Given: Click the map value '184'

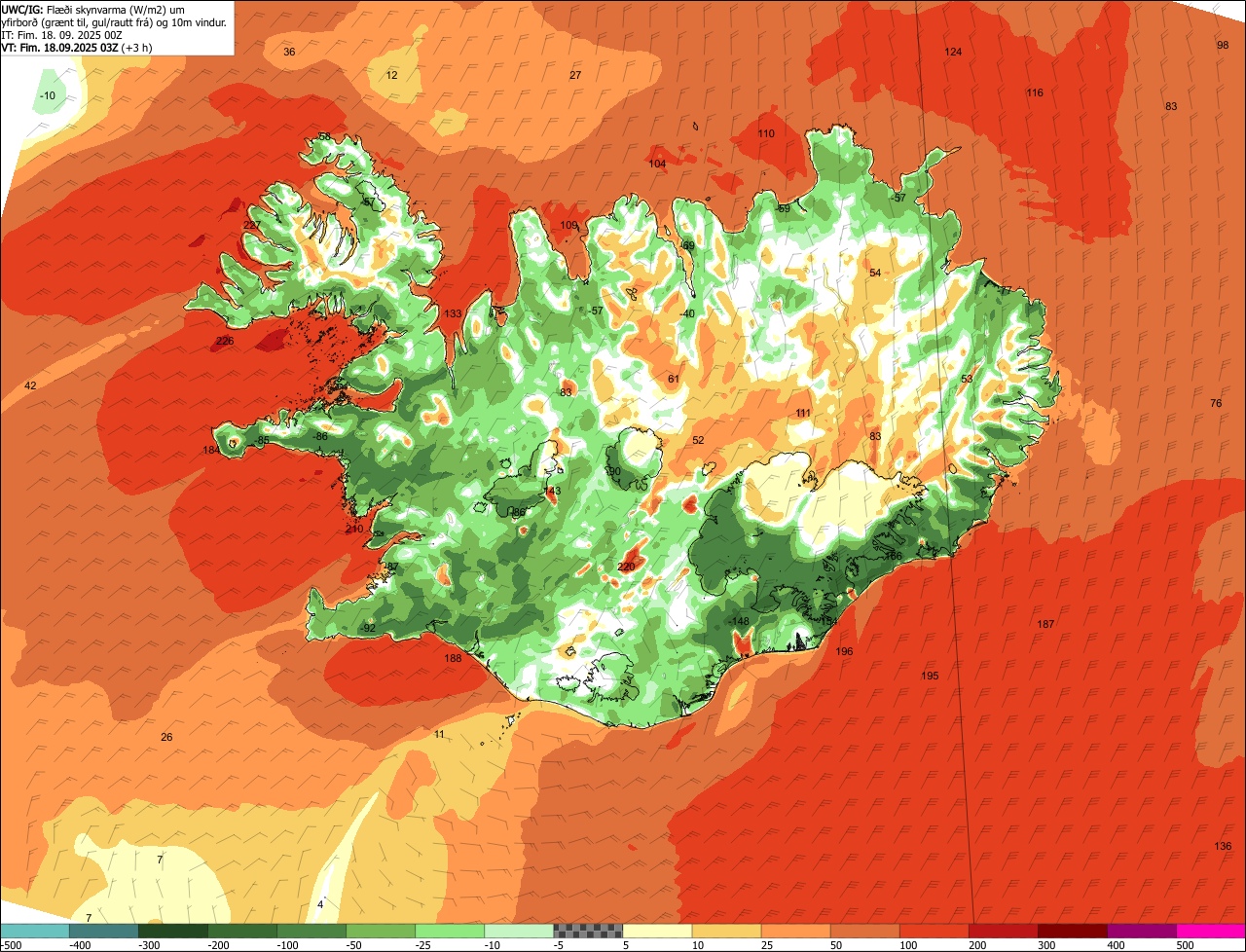Looking at the screenshot, I should coord(211,450).
